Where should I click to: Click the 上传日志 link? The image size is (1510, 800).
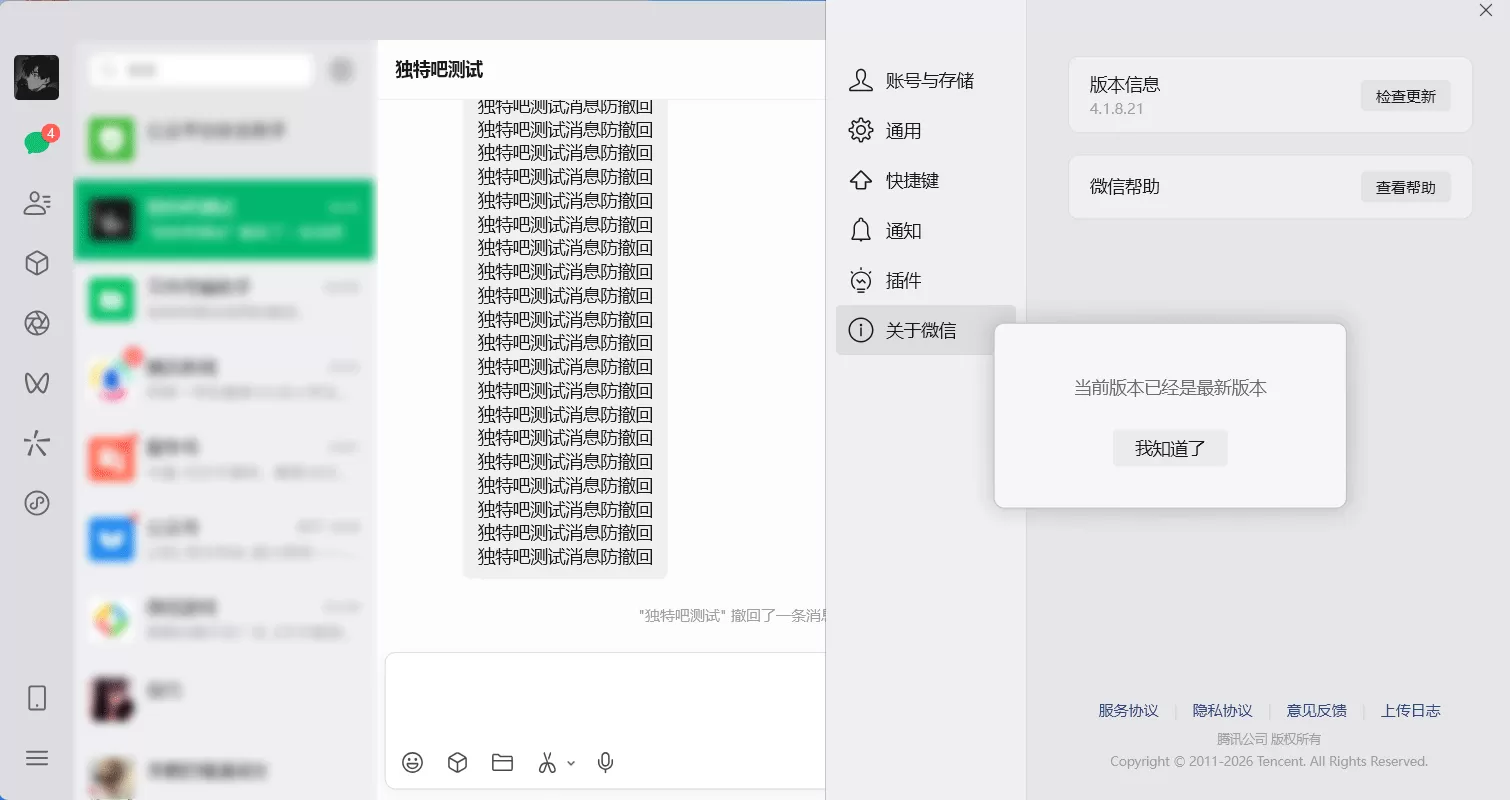(x=1411, y=710)
